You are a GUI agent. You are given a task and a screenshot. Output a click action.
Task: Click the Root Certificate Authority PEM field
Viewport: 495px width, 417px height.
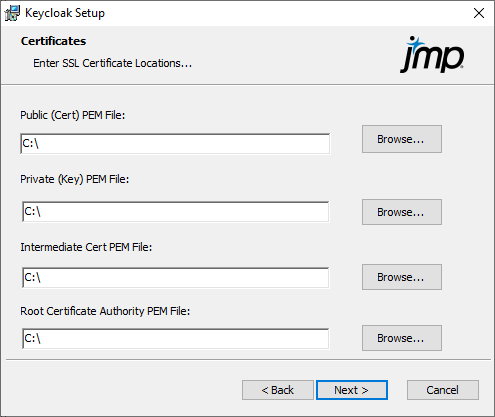[x=175, y=338]
